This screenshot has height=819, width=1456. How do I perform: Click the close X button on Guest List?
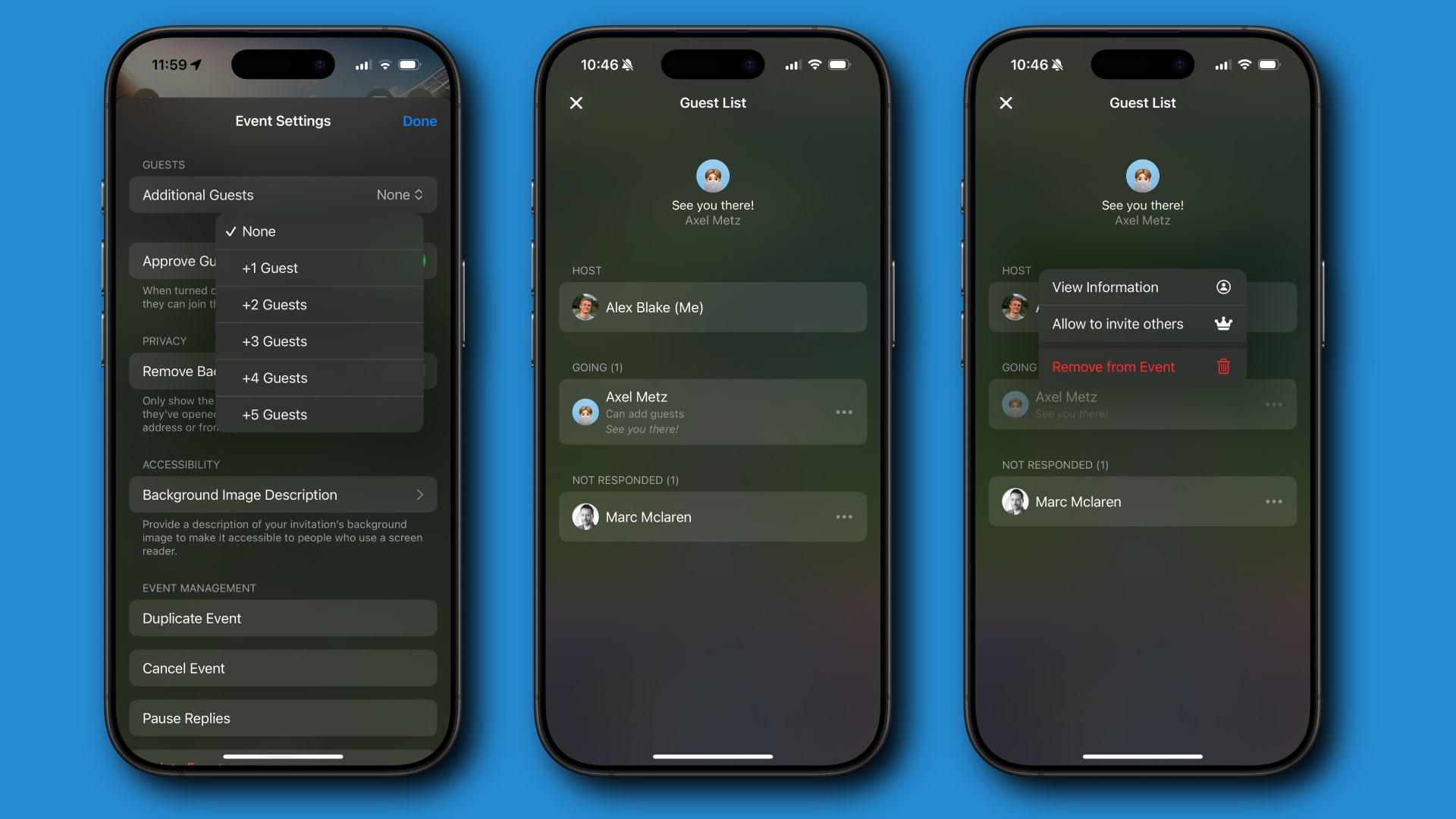click(x=576, y=103)
